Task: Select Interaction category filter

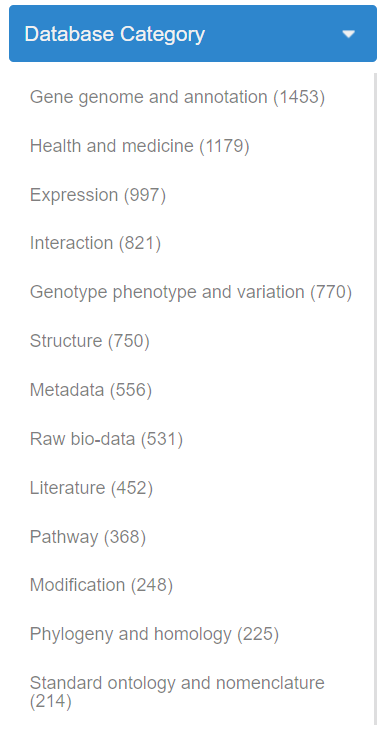Action: (x=95, y=243)
